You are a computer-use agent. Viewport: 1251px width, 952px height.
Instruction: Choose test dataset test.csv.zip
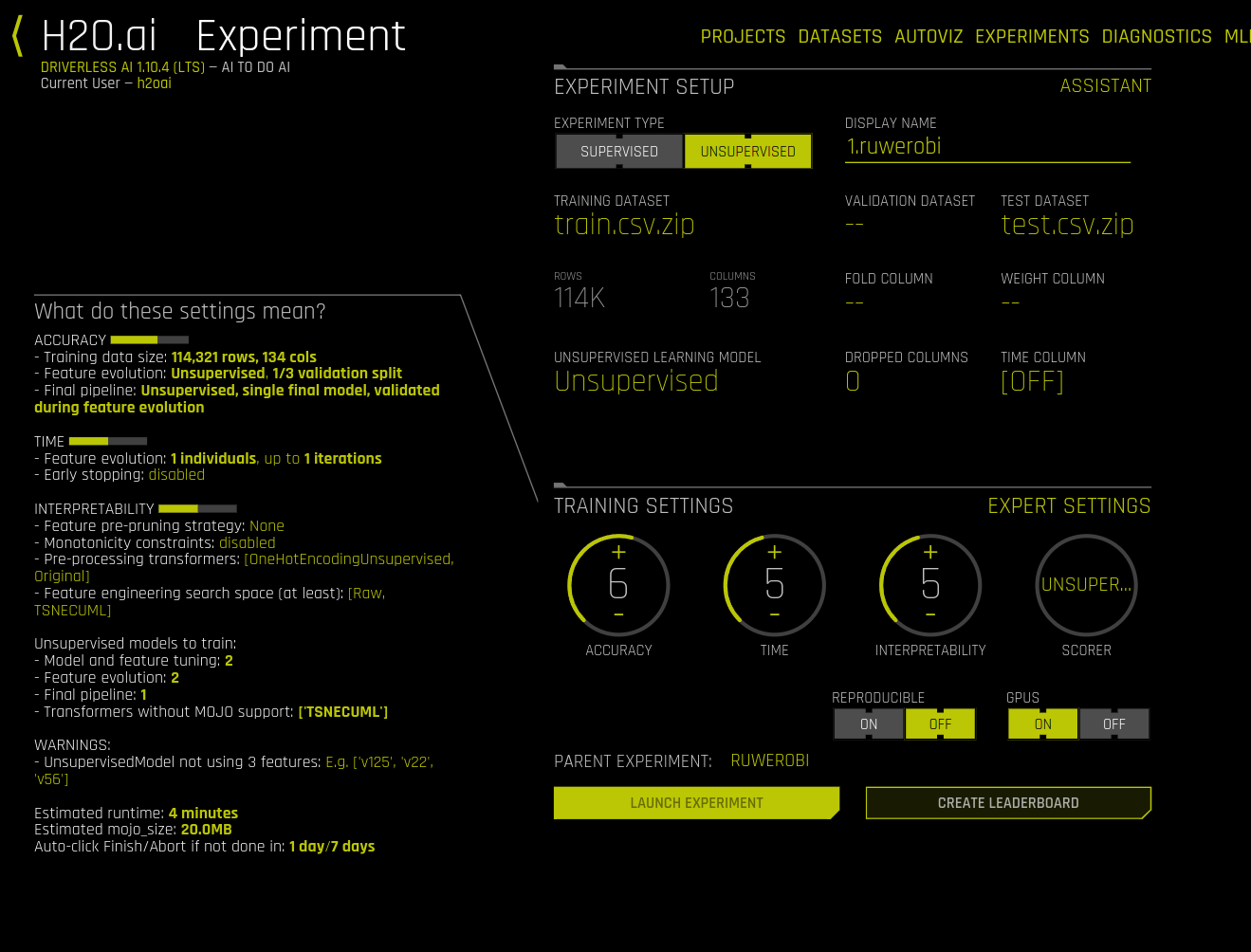(1067, 225)
